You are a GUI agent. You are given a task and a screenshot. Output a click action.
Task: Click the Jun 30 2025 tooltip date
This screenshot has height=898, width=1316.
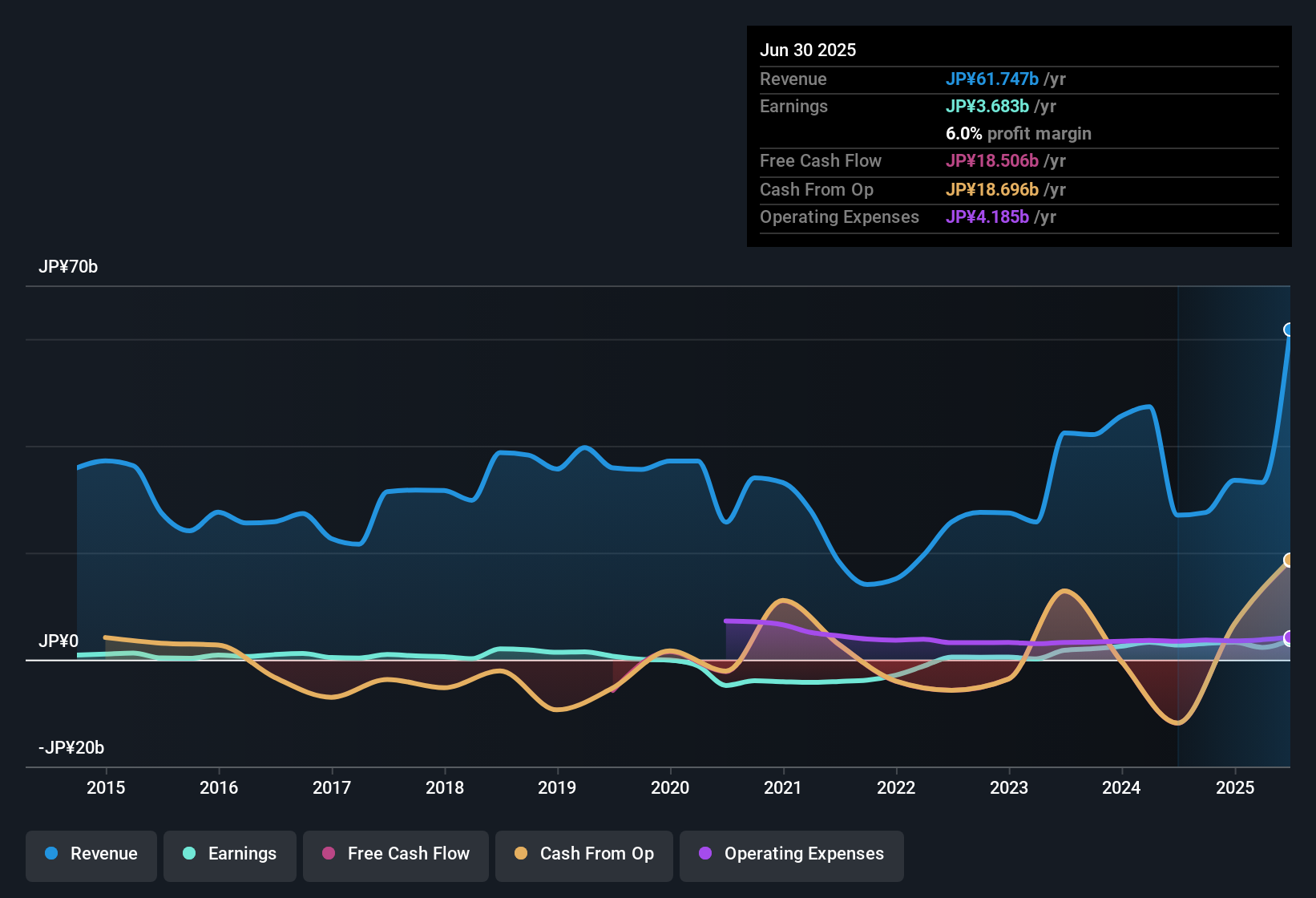(808, 51)
